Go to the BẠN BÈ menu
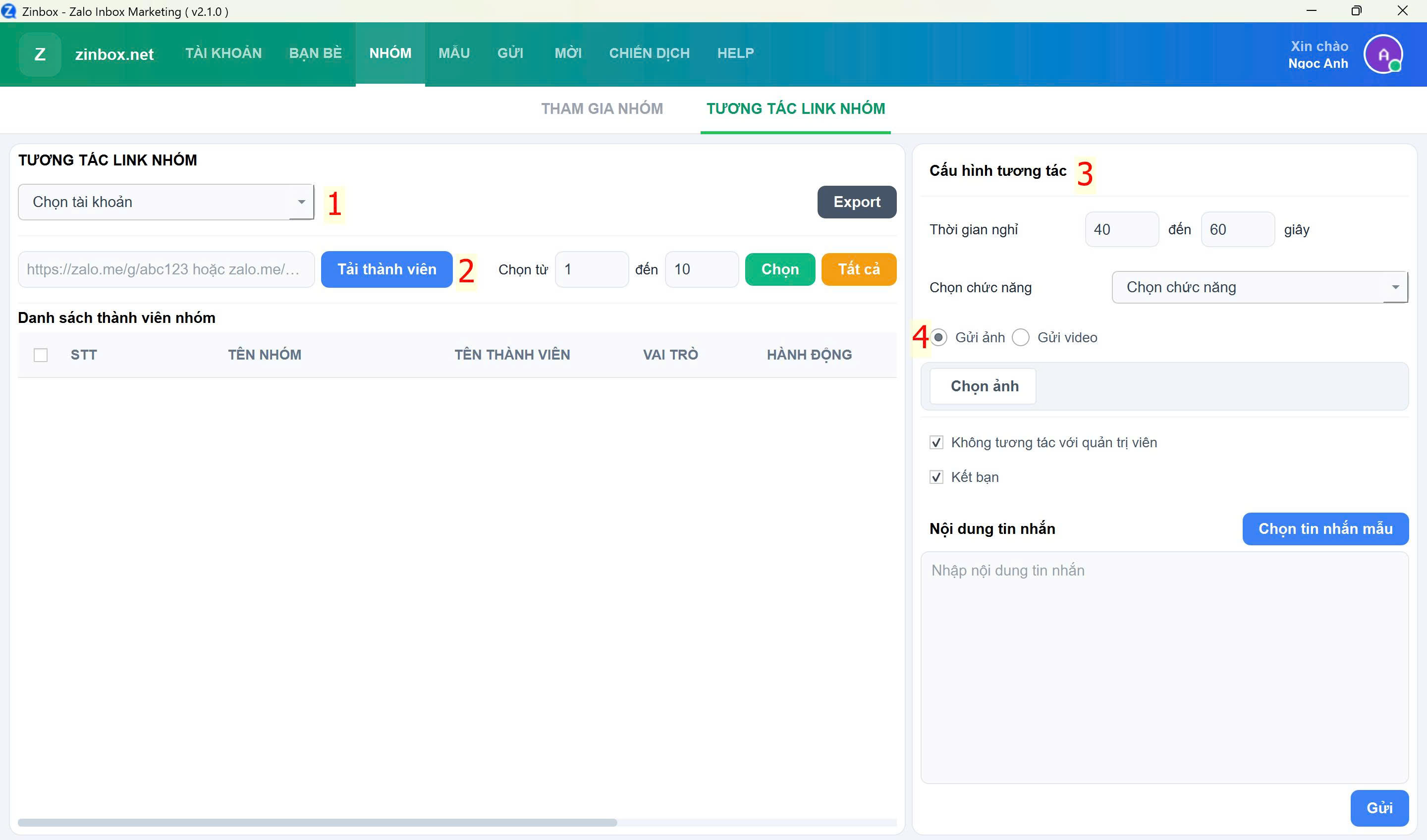 tap(316, 53)
